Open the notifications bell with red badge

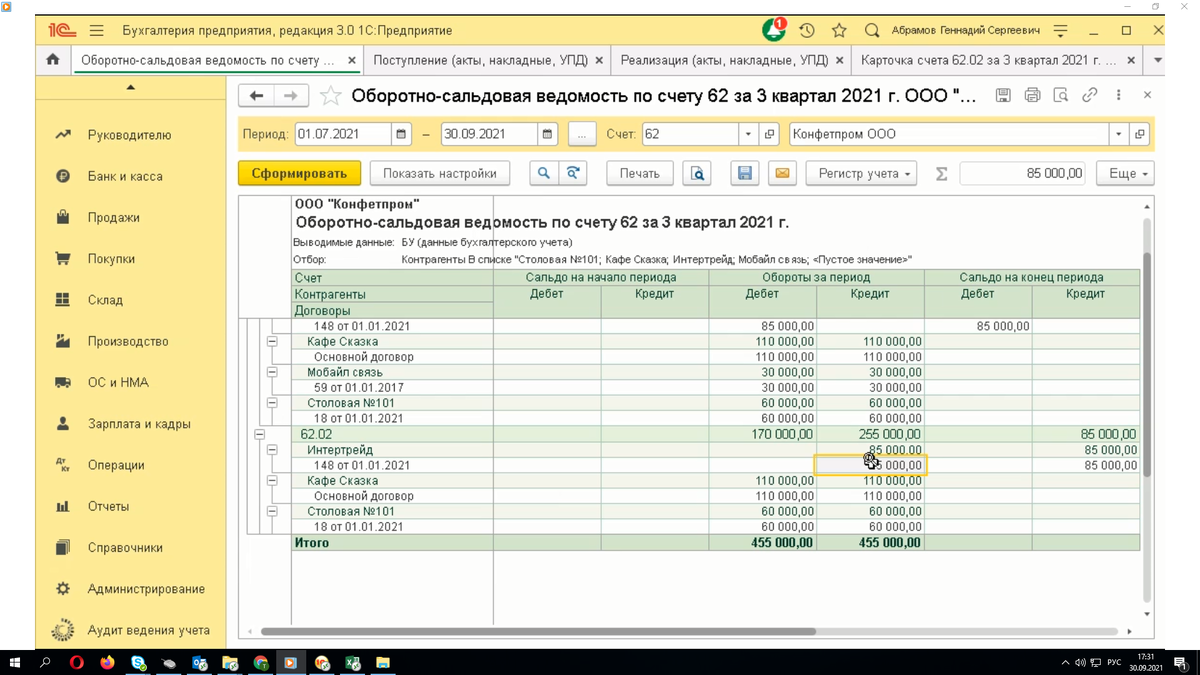[774, 30]
